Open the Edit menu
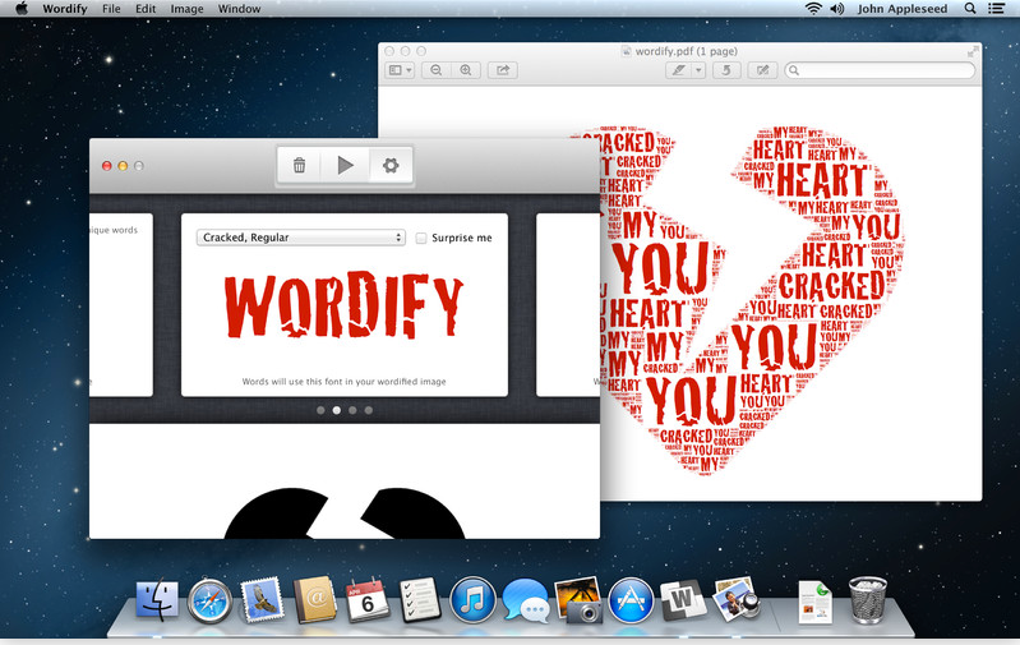The image size is (1020, 645). pyautogui.click(x=145, y=8)
